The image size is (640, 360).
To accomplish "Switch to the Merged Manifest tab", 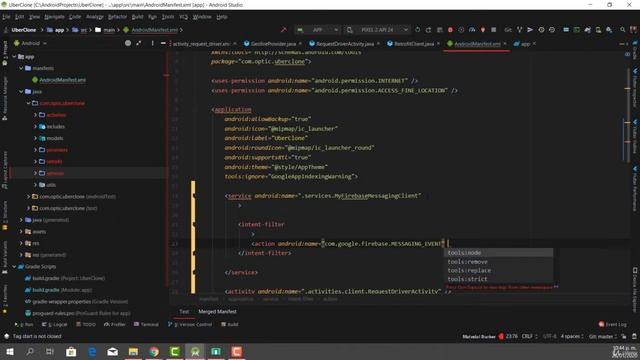I will (217, 311).
